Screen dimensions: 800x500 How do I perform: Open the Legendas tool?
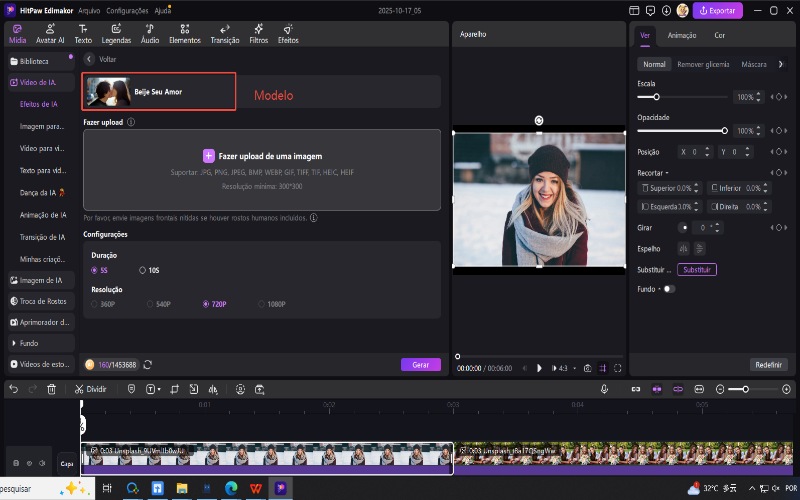116,34
